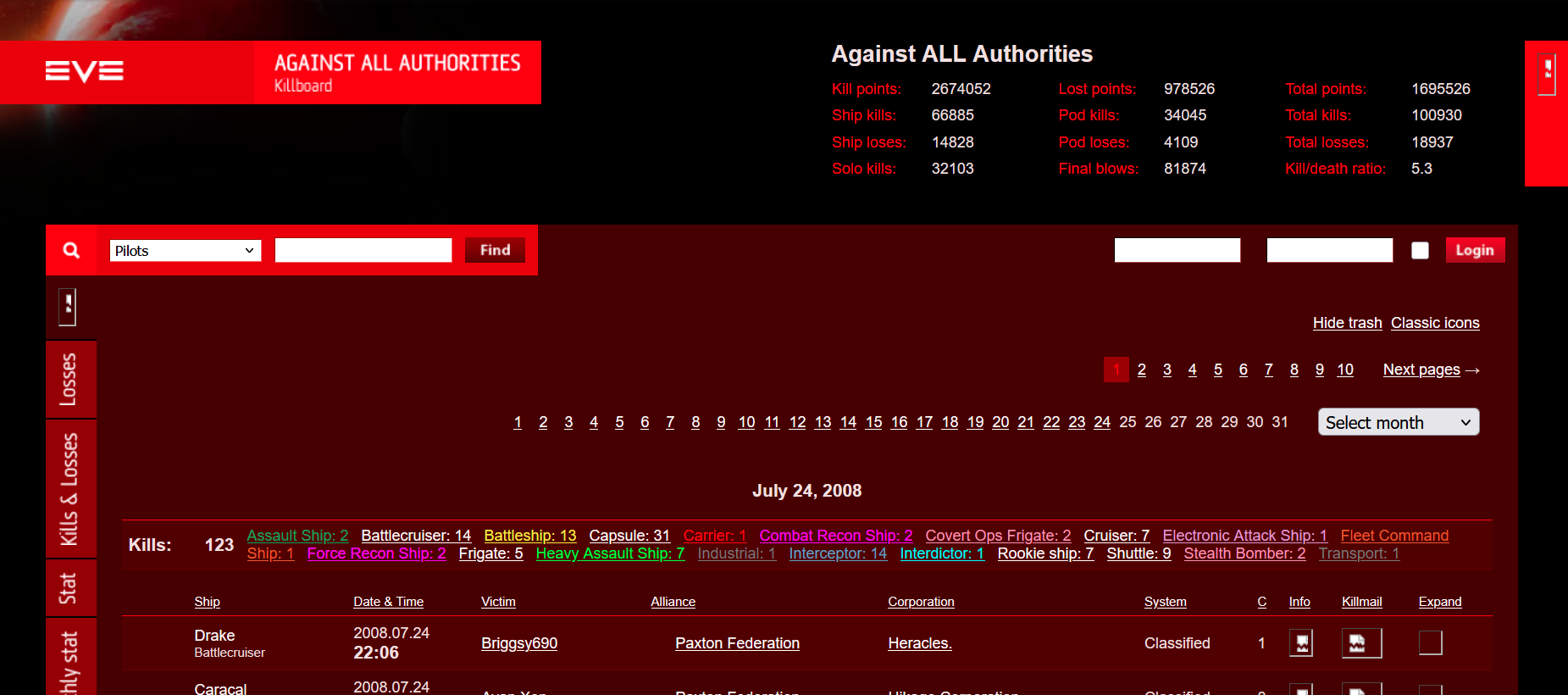
Task: Switch to Classic icons
Action: pos(1435,323)
